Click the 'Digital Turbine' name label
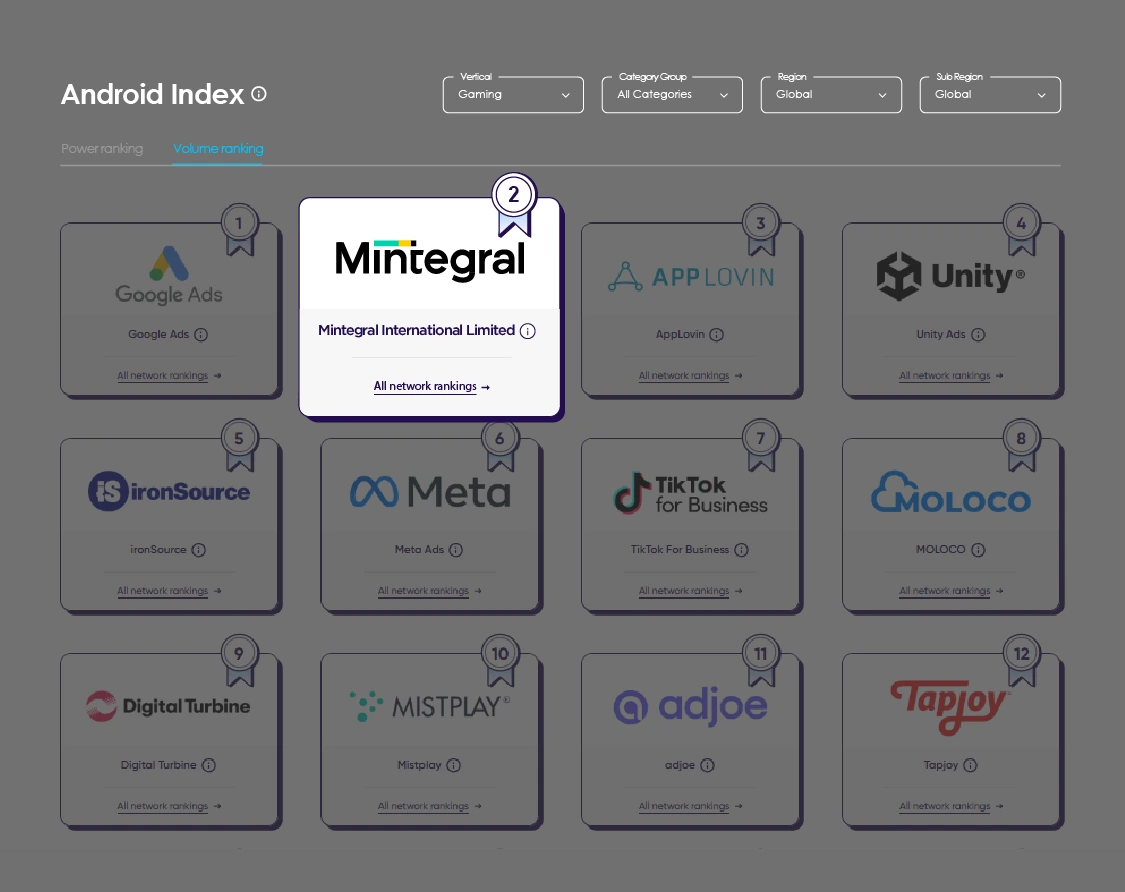 pos(158,765)
